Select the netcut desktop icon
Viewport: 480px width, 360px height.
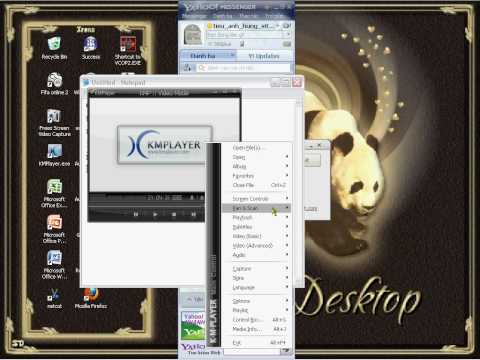[x=54, y=298]
